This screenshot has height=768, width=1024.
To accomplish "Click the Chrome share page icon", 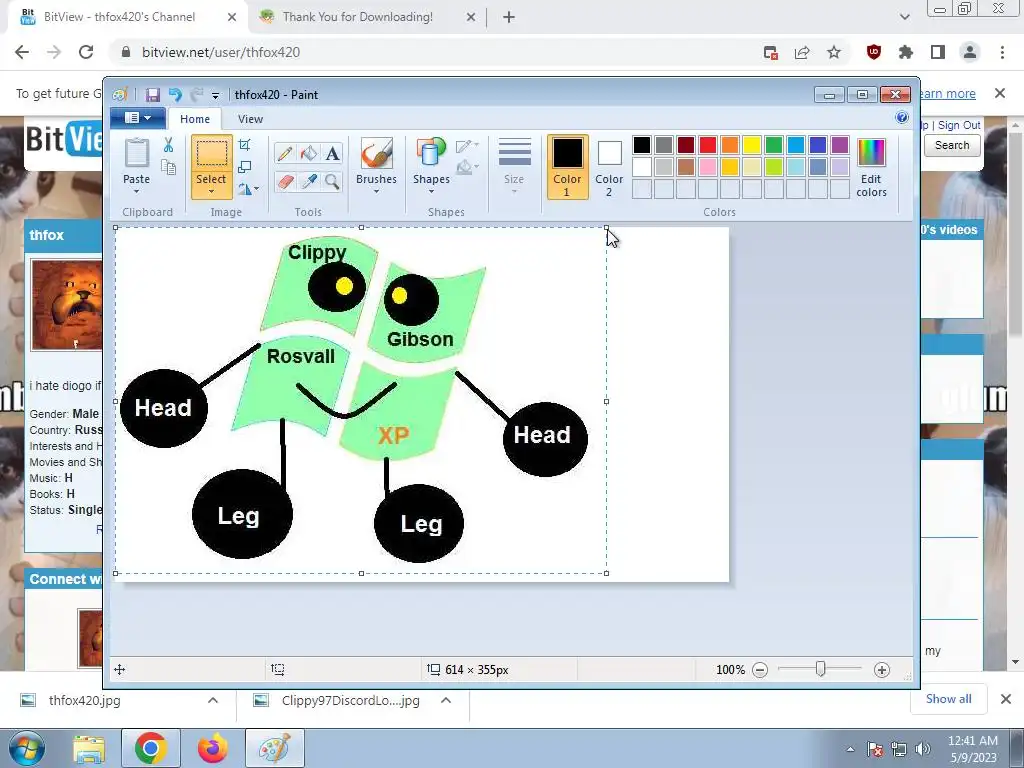I will (802, 52).
